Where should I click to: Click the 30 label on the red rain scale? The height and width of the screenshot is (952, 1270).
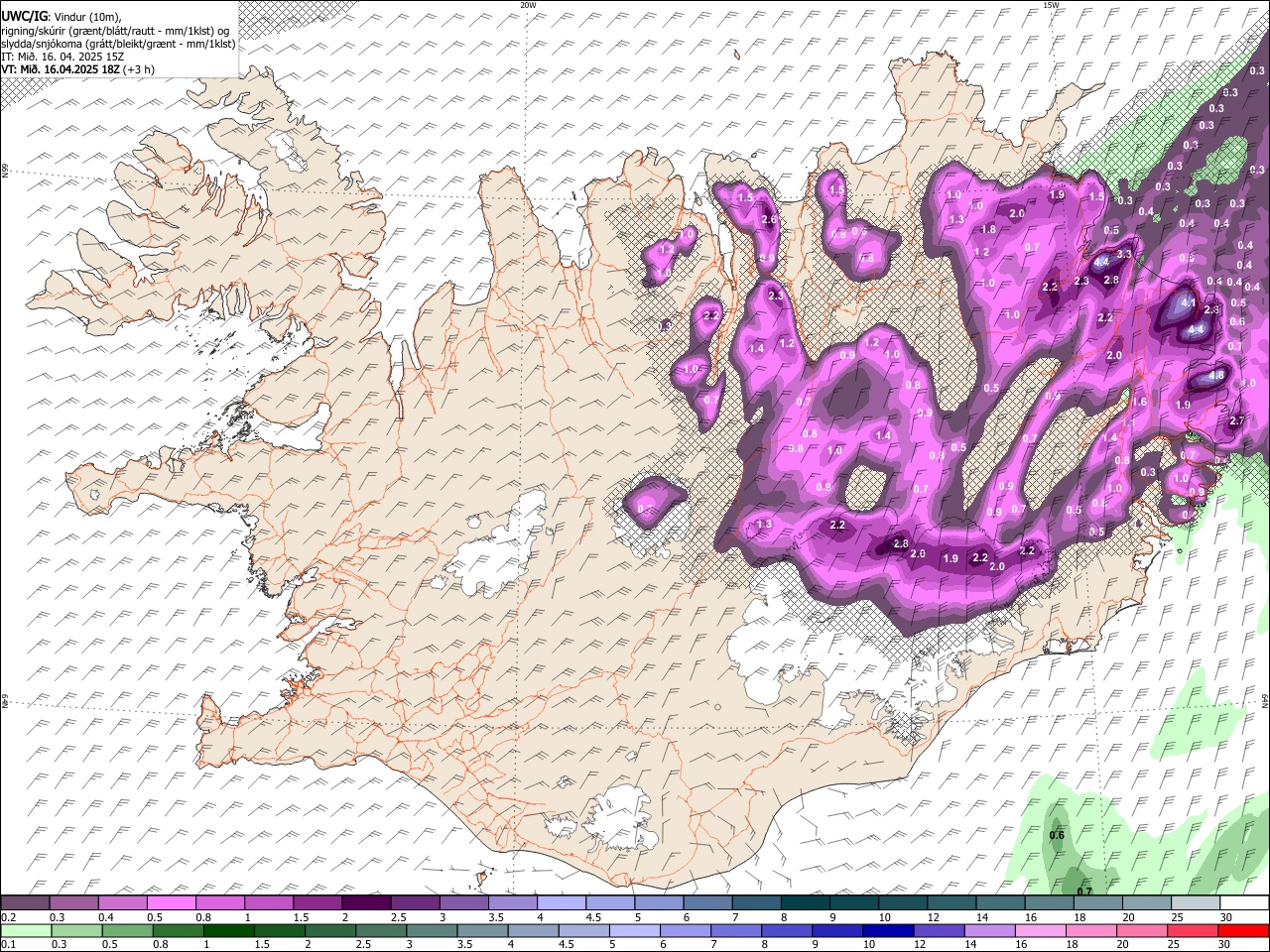coord(1226,945)
